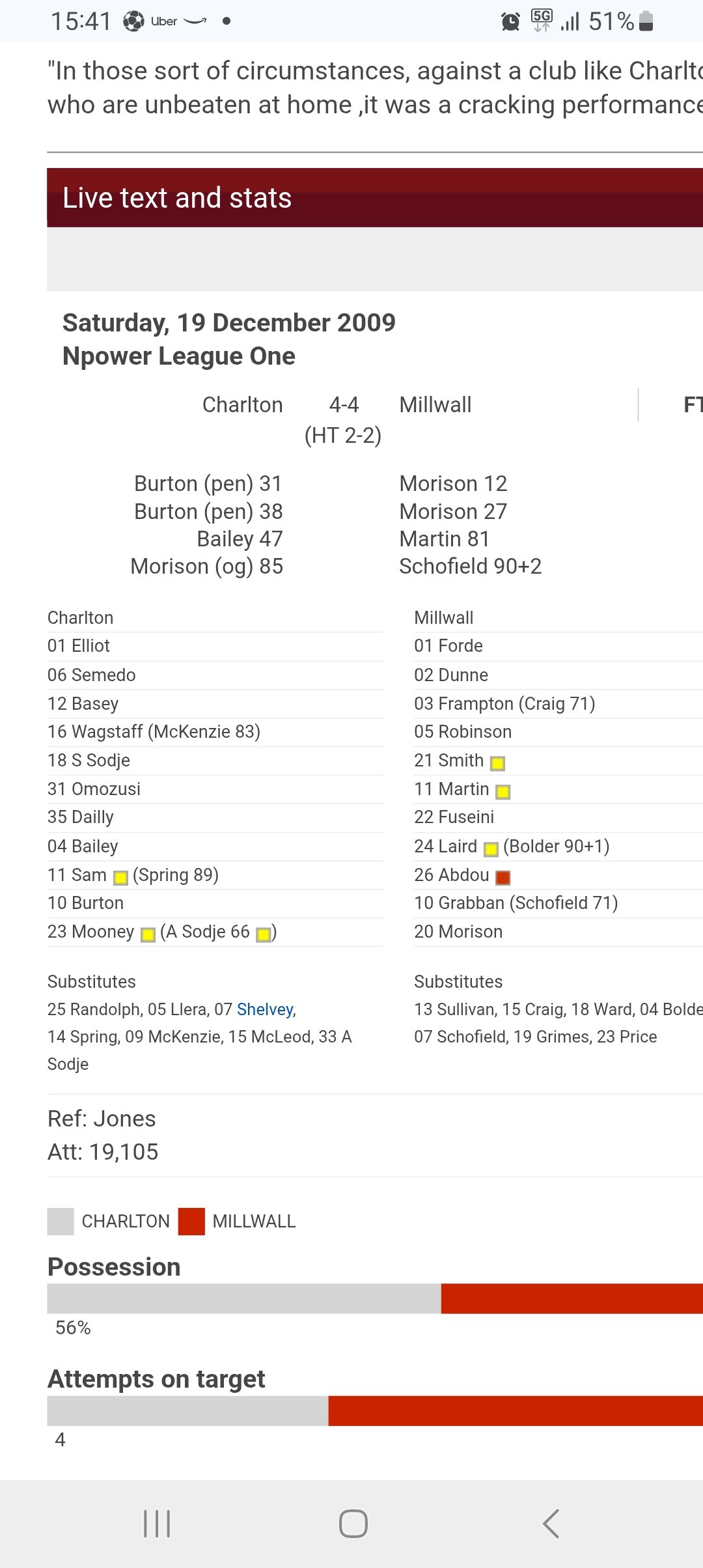Tap the Saturday, 19 December 2009 heading
703x1568 pixels.
tap(229, 323)
